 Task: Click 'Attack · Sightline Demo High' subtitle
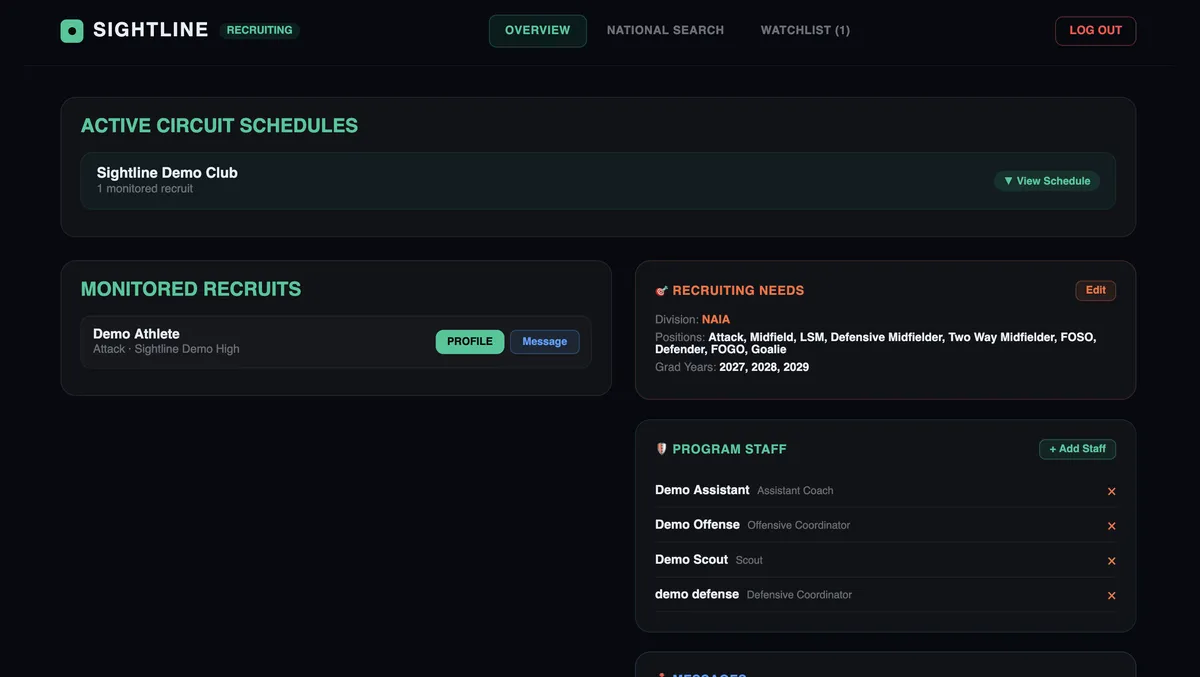click(x=166, y=349)
